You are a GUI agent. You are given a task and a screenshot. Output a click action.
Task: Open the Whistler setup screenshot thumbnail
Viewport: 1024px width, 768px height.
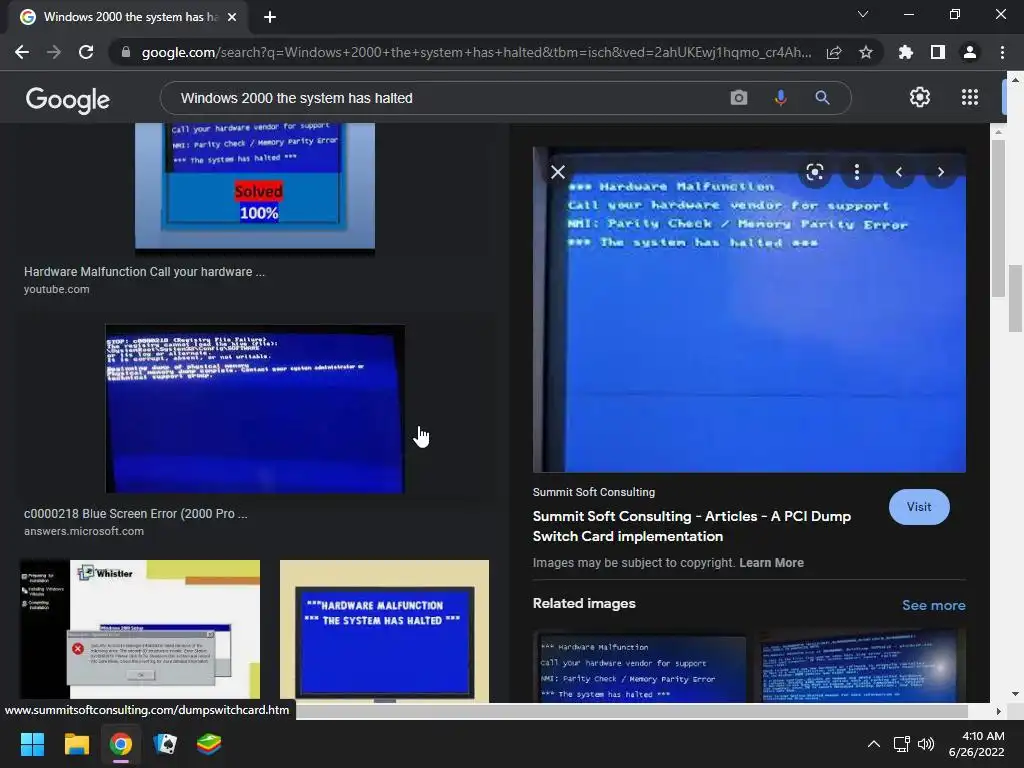pos(140,630)
